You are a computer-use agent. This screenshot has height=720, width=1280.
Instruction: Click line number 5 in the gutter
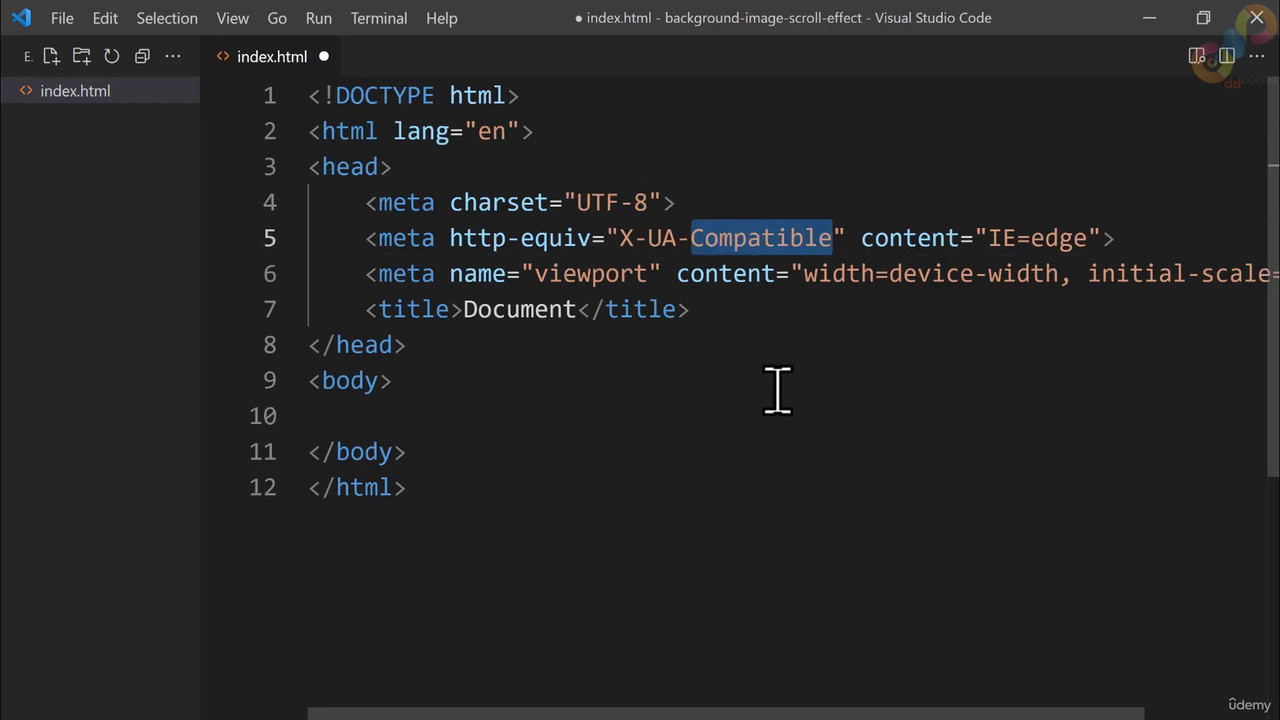pyautogui.click(x=270, y=238)
